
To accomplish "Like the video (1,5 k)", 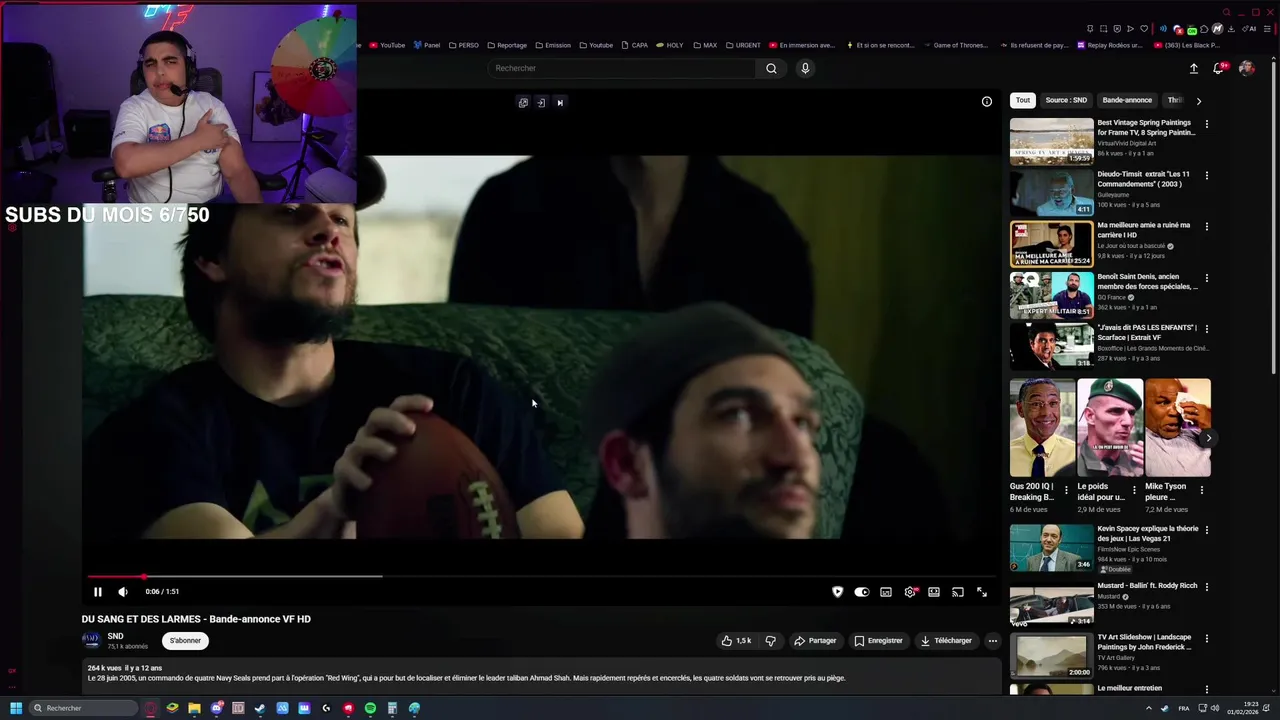I will [736, 641].
